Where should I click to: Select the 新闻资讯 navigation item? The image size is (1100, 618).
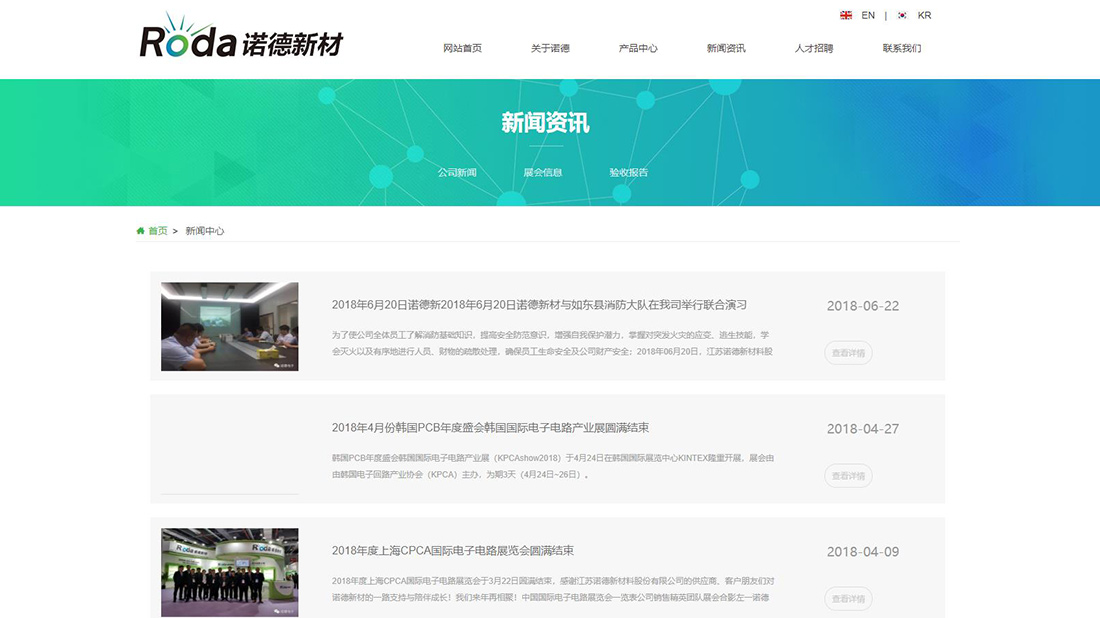point(723,47)
